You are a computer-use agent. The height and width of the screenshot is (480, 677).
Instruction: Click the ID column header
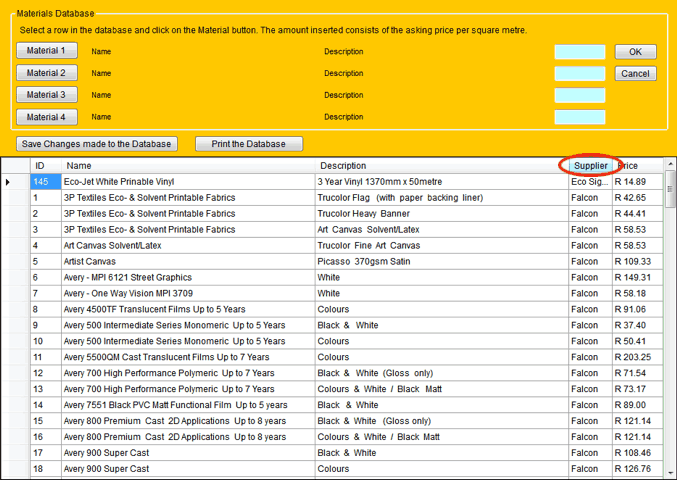click(x=46, y=166)
